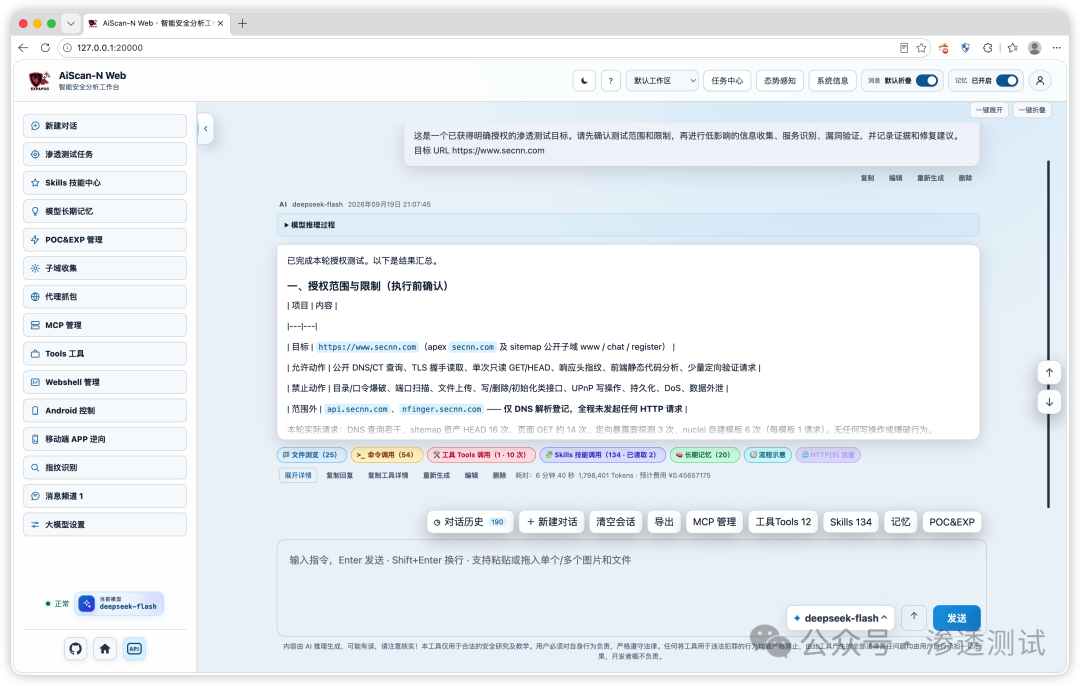This screenshot has width=1080, height=686.
Task: Click the 一键展开 button
Action: tap(989, 110)
